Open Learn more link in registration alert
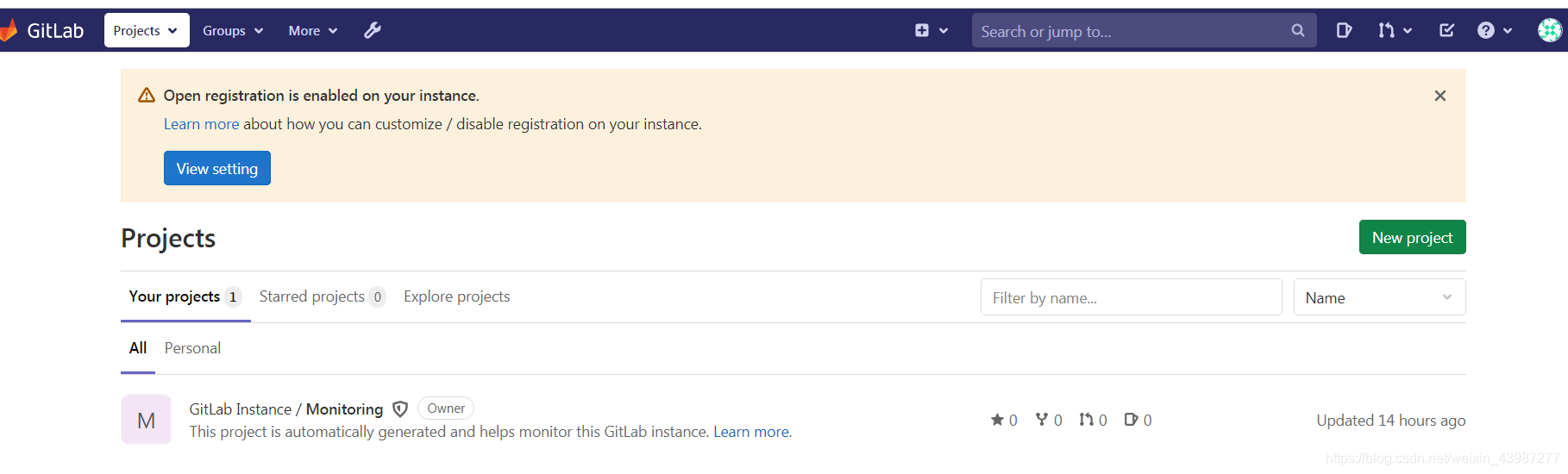The image size is (1568, 474). pyautogui.click(x=201, y=124)
